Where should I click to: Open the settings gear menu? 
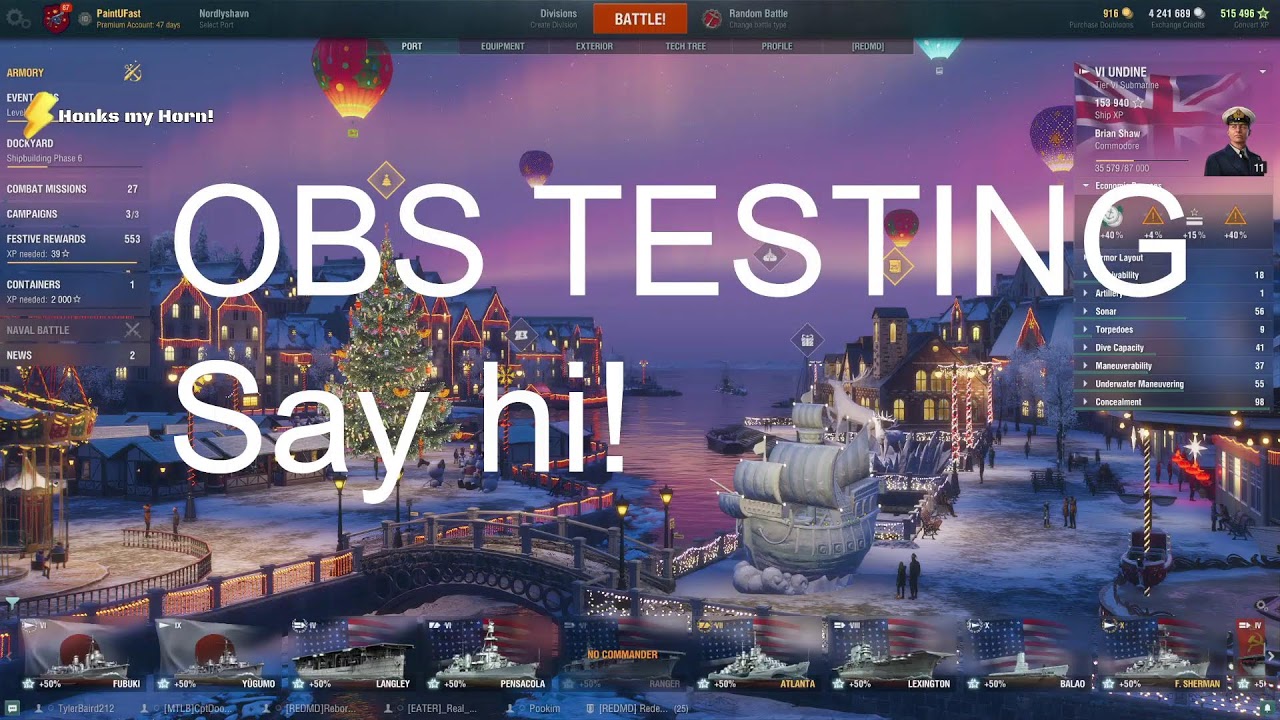click(x=19, y=19)
